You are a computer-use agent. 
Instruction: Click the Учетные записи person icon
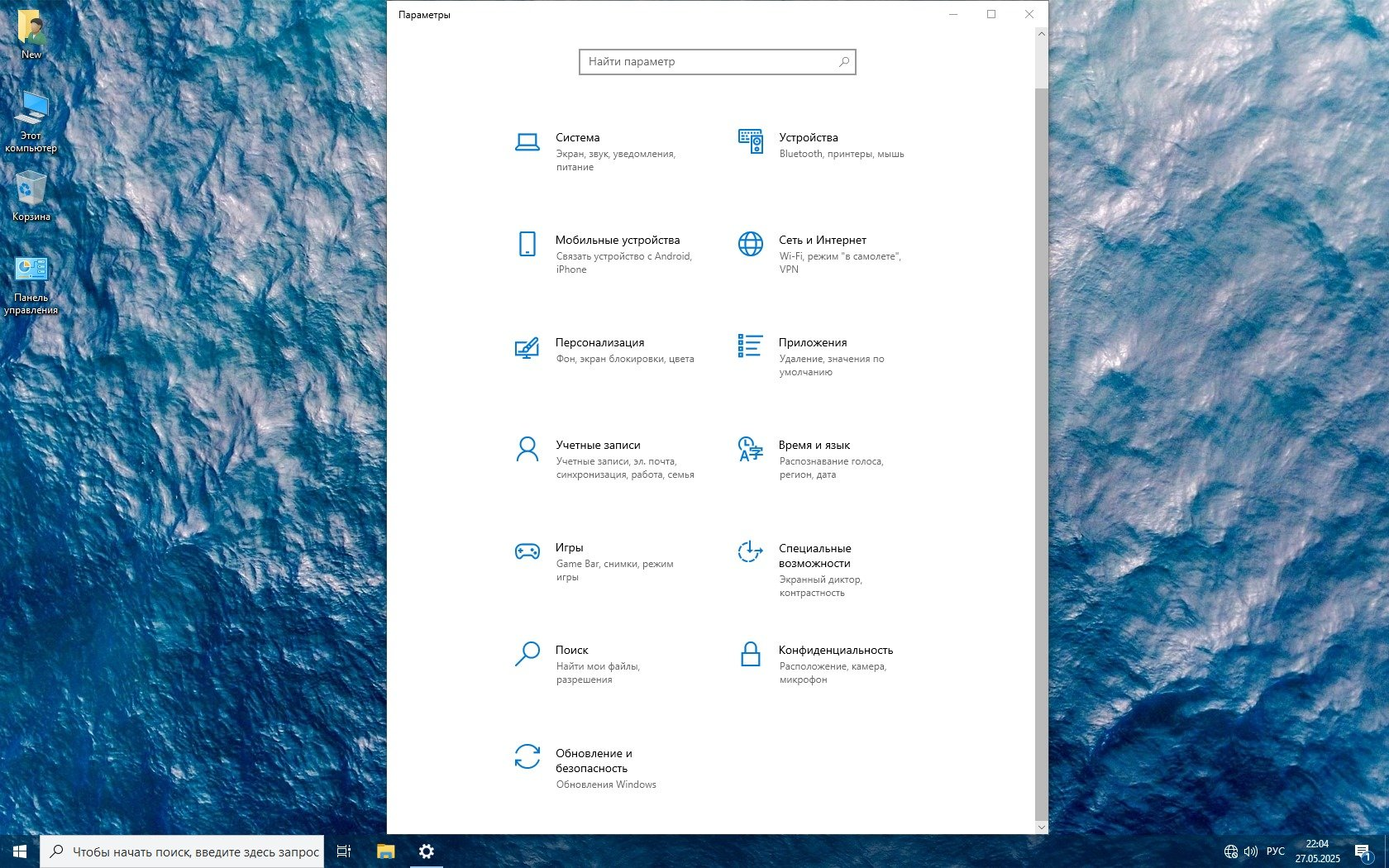coord(527,449)
